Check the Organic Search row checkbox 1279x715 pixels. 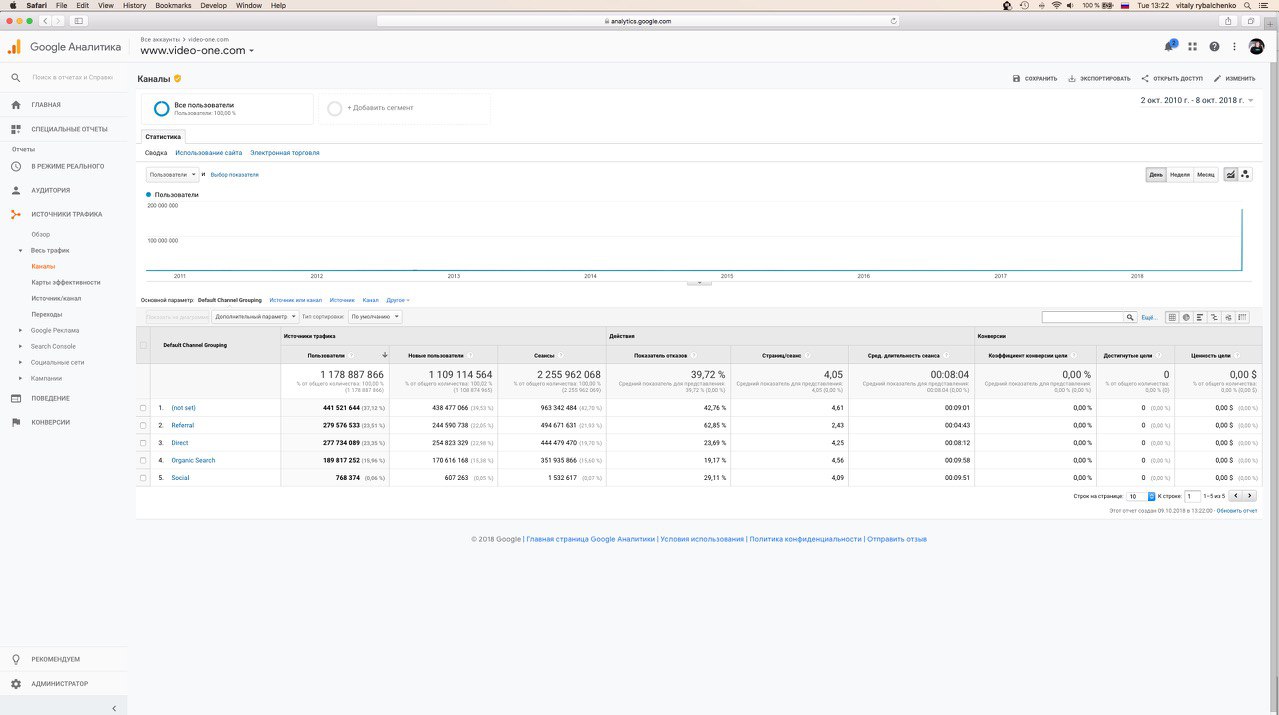143,460
